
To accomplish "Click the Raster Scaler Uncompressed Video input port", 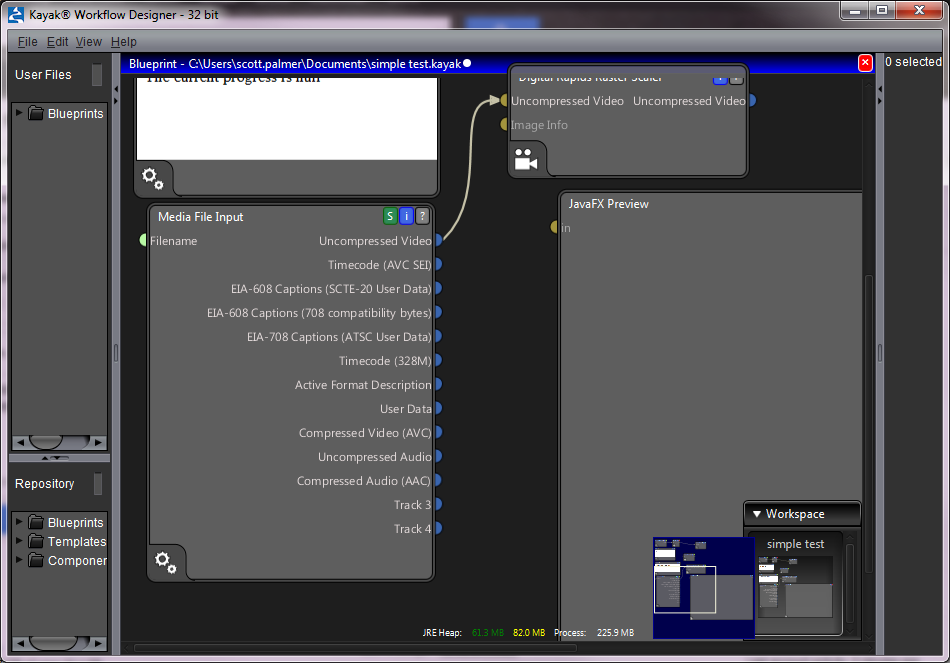I will pos(503,101).
